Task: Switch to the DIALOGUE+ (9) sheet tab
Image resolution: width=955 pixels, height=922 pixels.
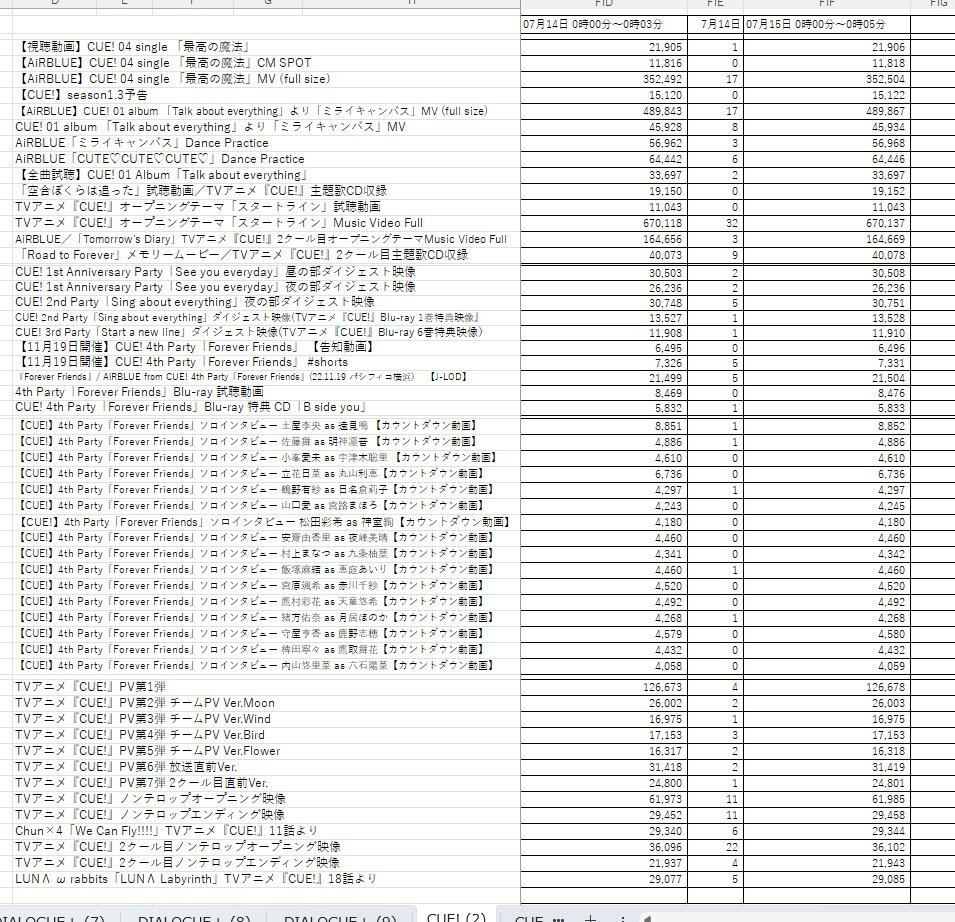Action: click(x=340, y=919)
